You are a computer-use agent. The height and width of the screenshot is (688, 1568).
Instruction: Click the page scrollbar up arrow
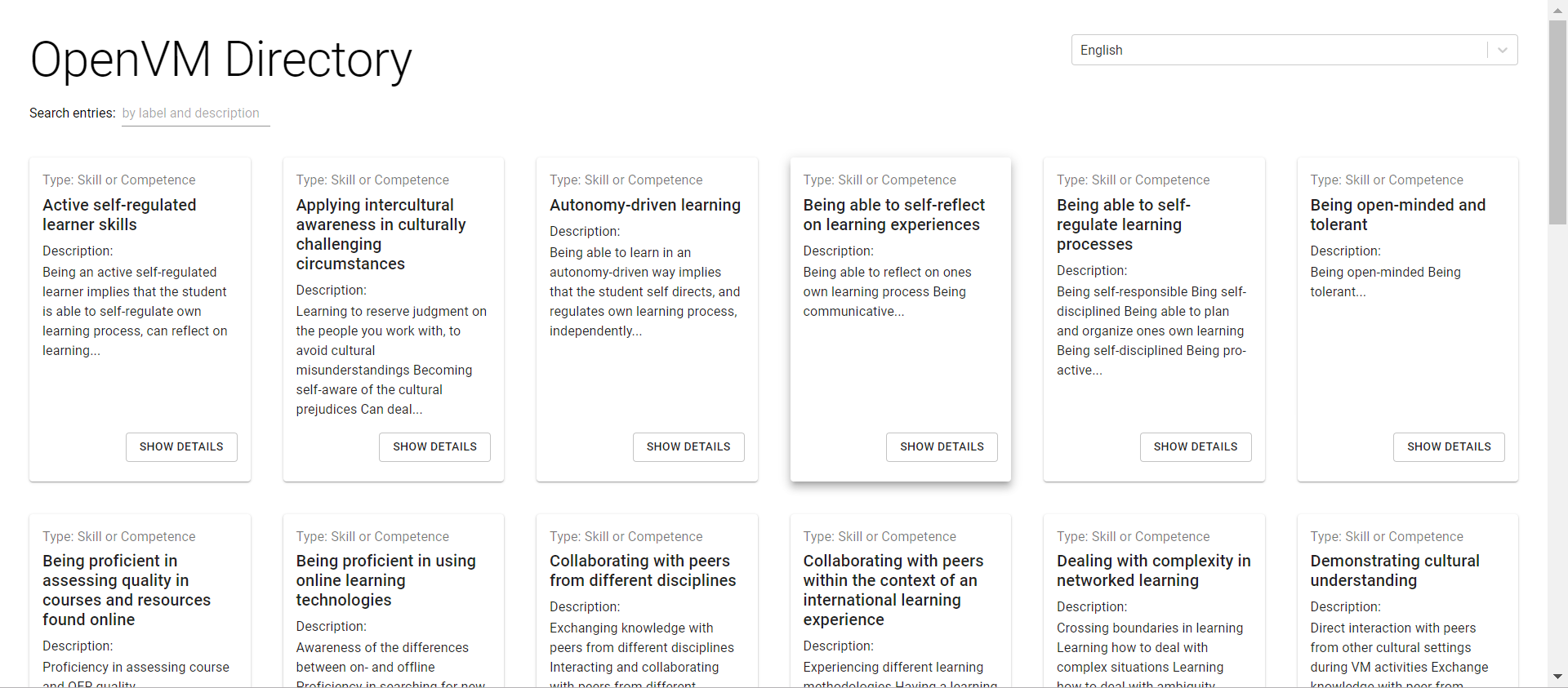pyautogui.click(x=1557, y=8)
